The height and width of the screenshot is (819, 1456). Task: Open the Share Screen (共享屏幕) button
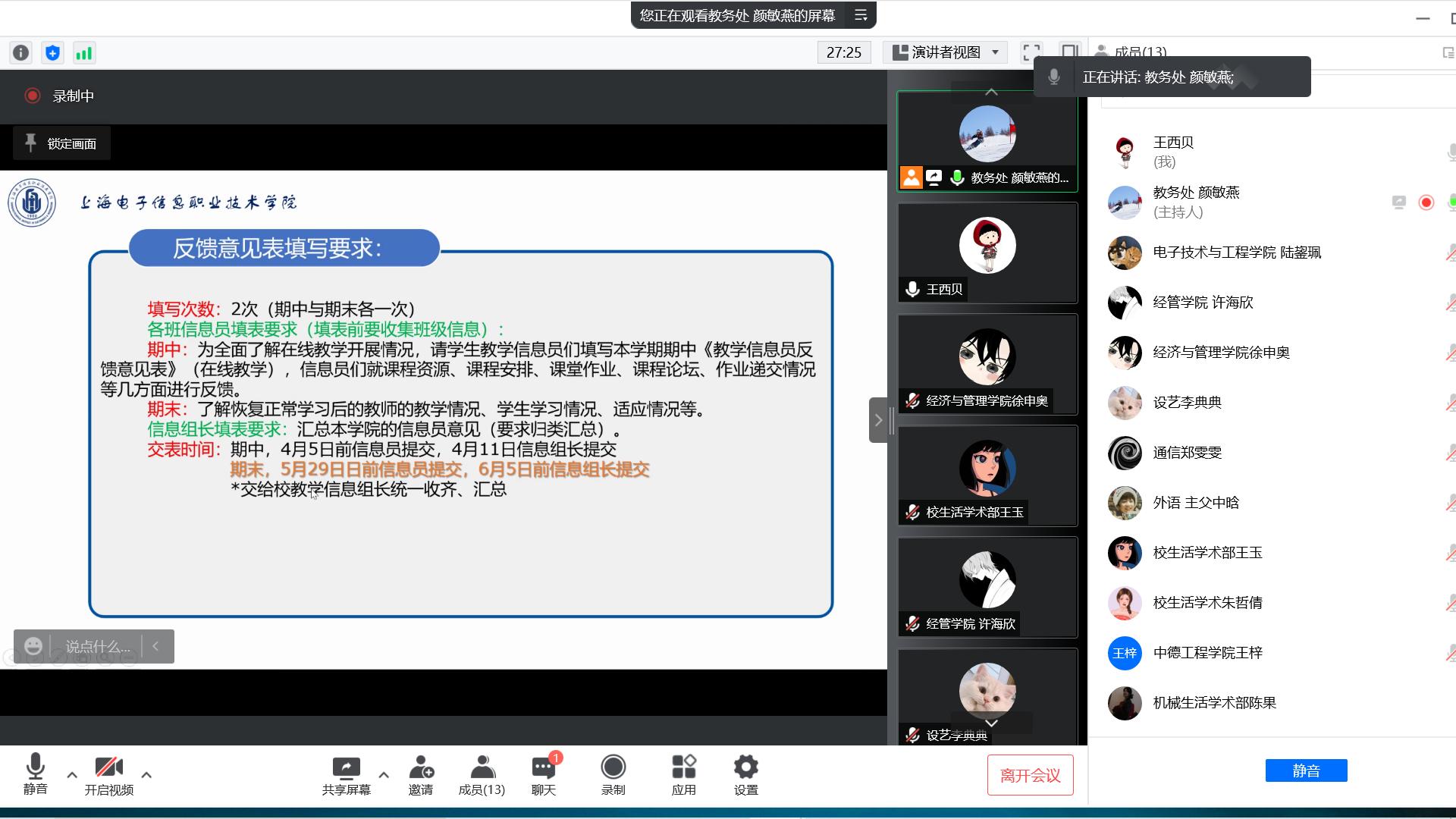click(346, 774)
